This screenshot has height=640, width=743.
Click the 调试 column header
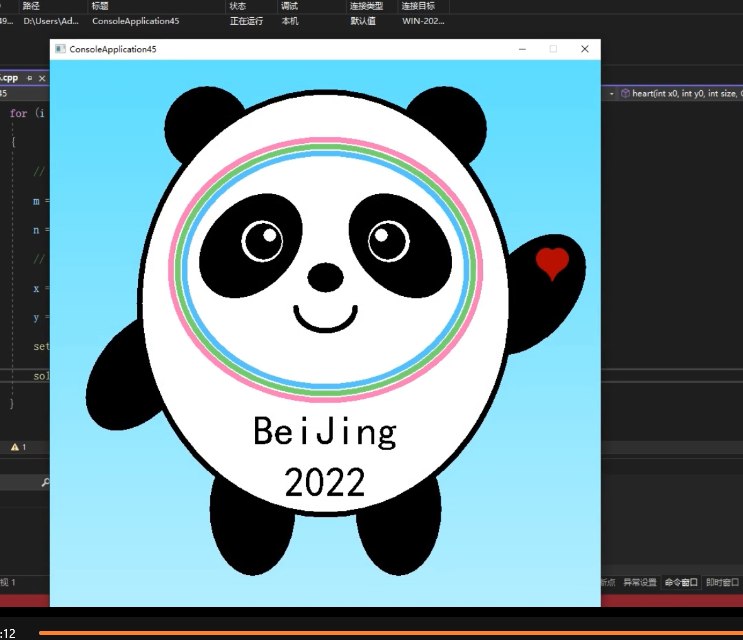click(x=289, y=6)
